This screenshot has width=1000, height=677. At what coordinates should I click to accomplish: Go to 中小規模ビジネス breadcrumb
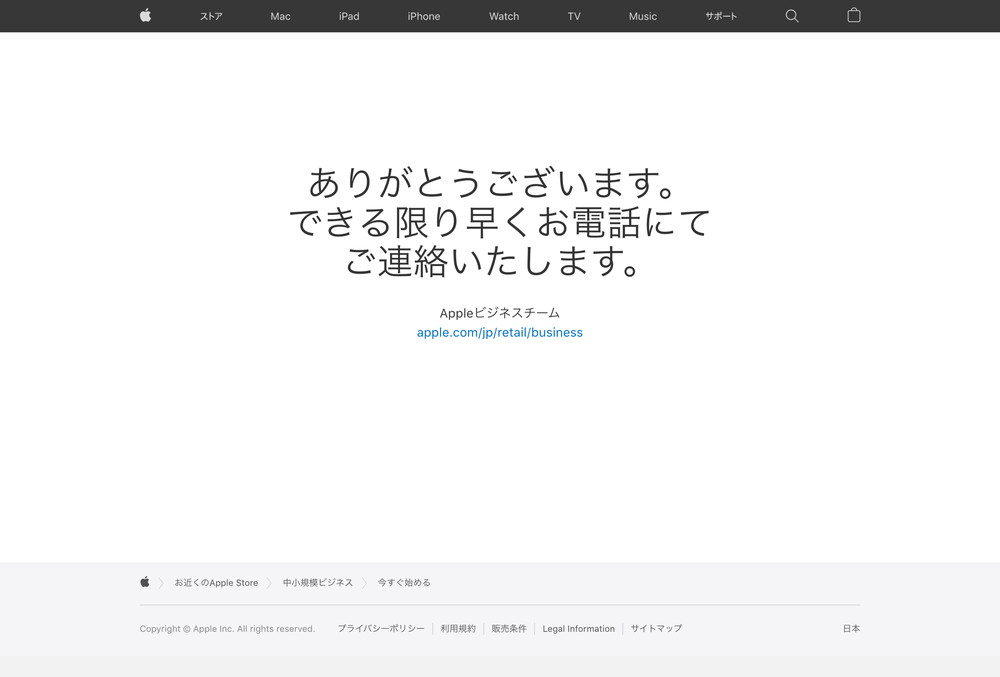pyautogui.click(x=318, y=583)
